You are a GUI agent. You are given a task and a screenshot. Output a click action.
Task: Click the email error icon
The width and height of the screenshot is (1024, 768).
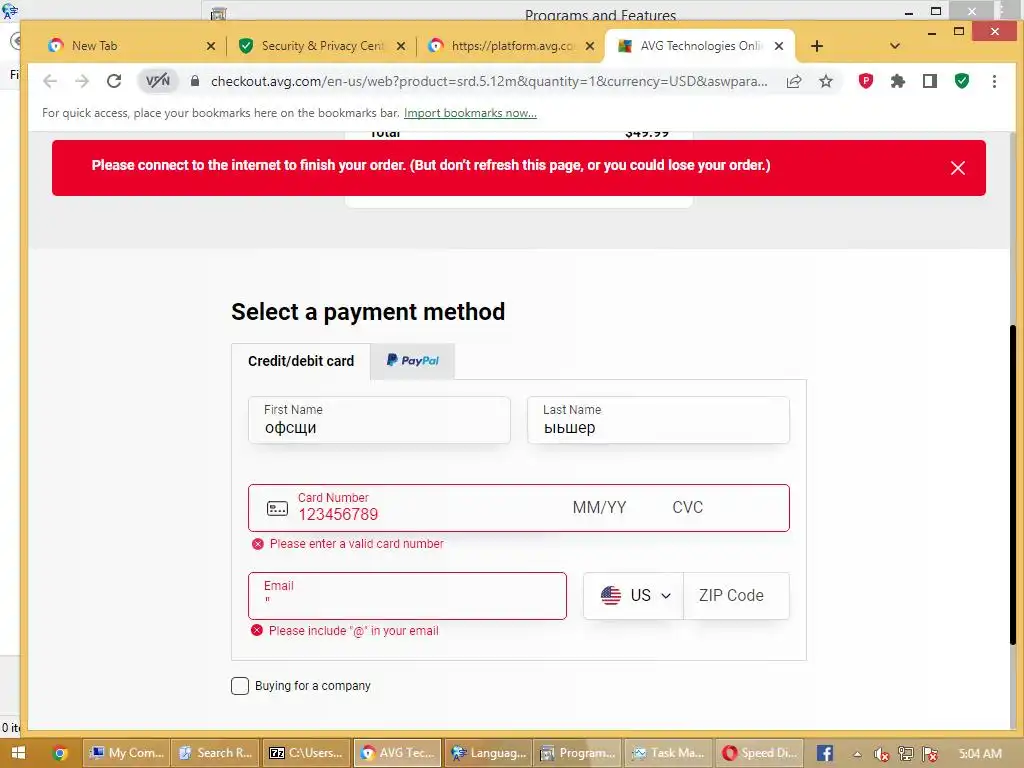pos(257,630)
